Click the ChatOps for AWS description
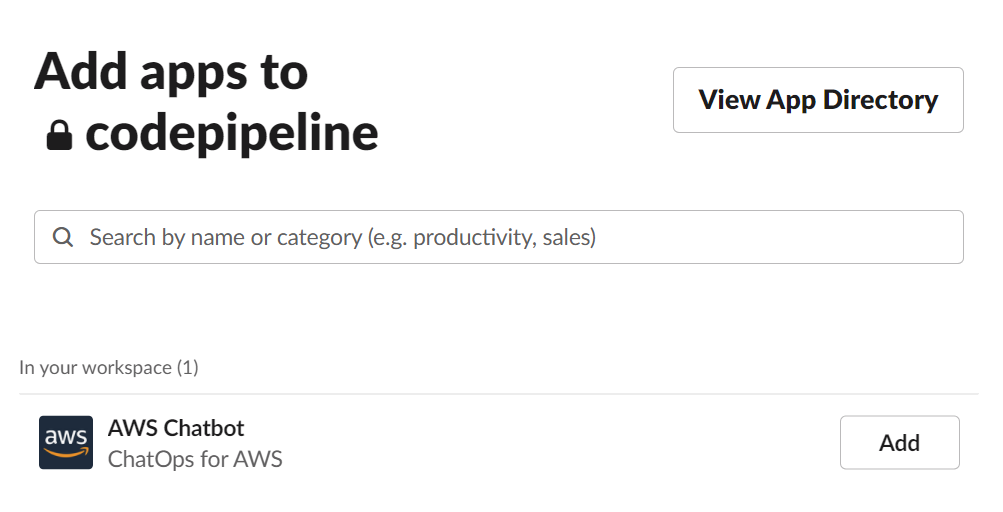Screen dimensions: 1003x512 point(195,460)
